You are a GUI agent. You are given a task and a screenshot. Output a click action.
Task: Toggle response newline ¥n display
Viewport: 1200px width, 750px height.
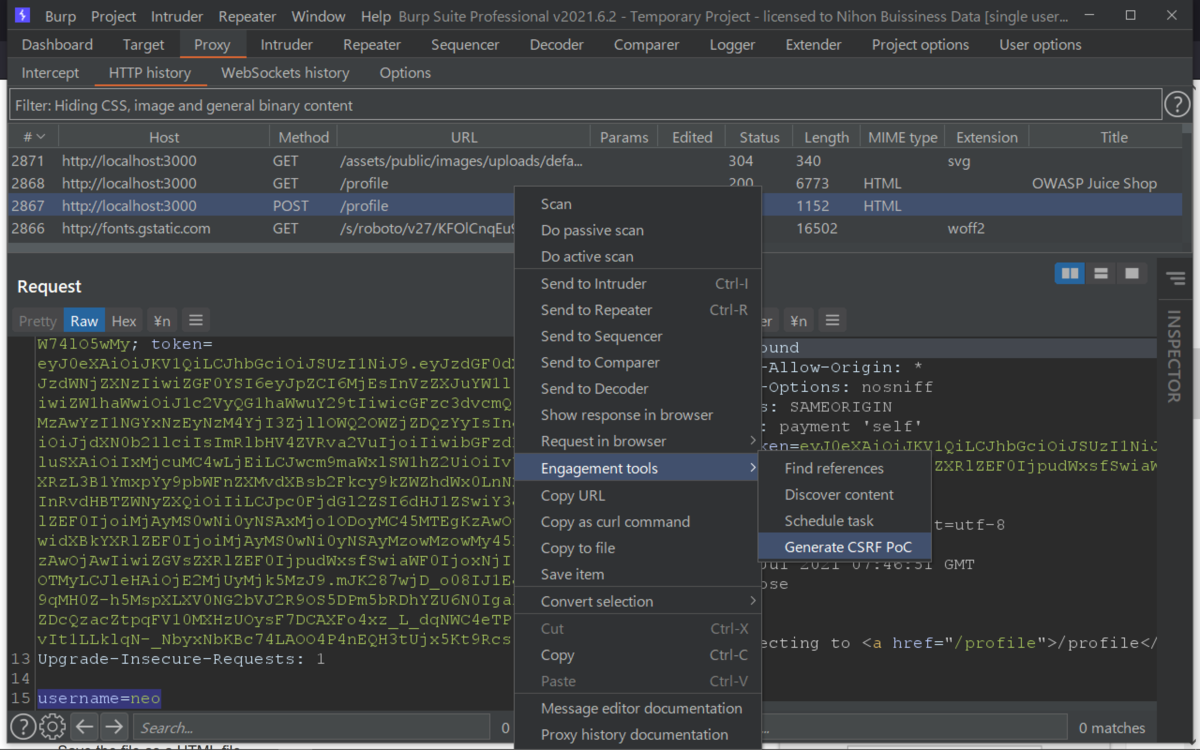(x=797, y=321)
